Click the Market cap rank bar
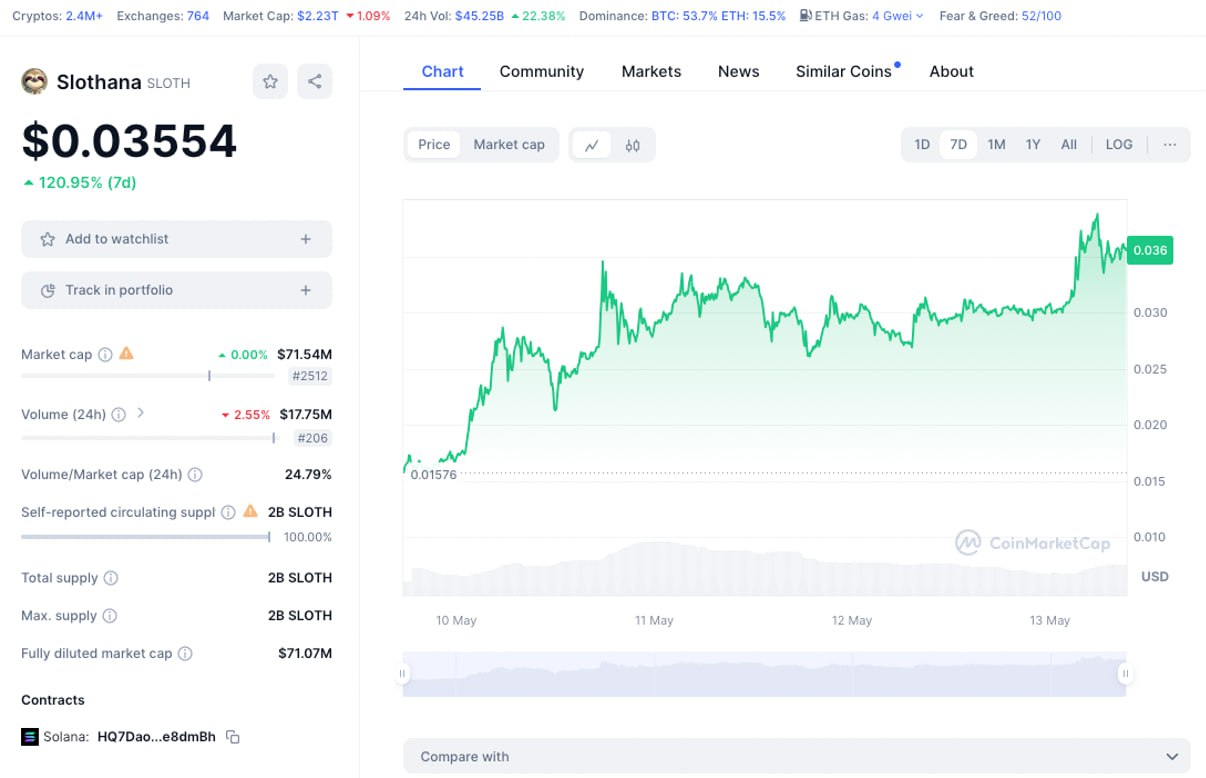This screenshot has height=778, width=1206. click(x=148, y=376)
